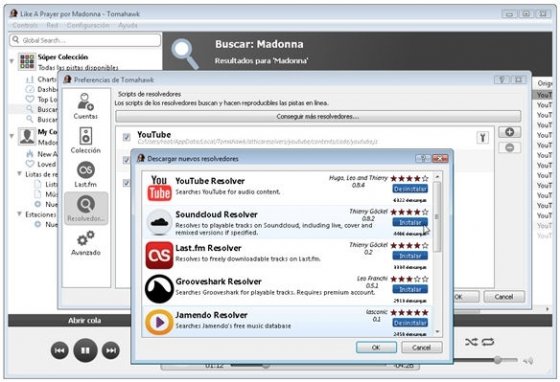Open YouTube resolver wrench settings
The height and width of the screenshot is (382, 560).
482,137
